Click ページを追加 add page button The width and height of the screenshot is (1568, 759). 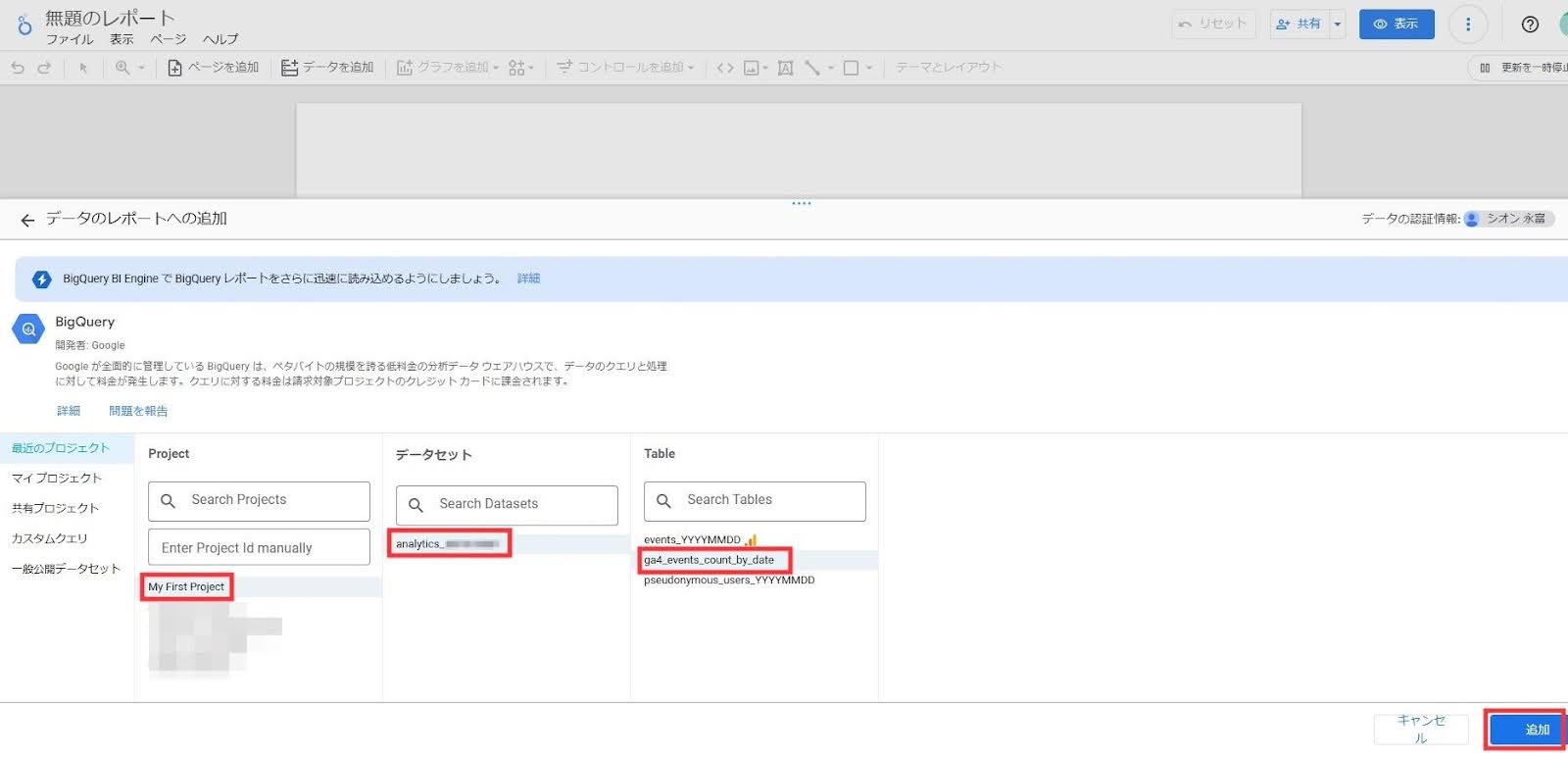click(213, 68)
